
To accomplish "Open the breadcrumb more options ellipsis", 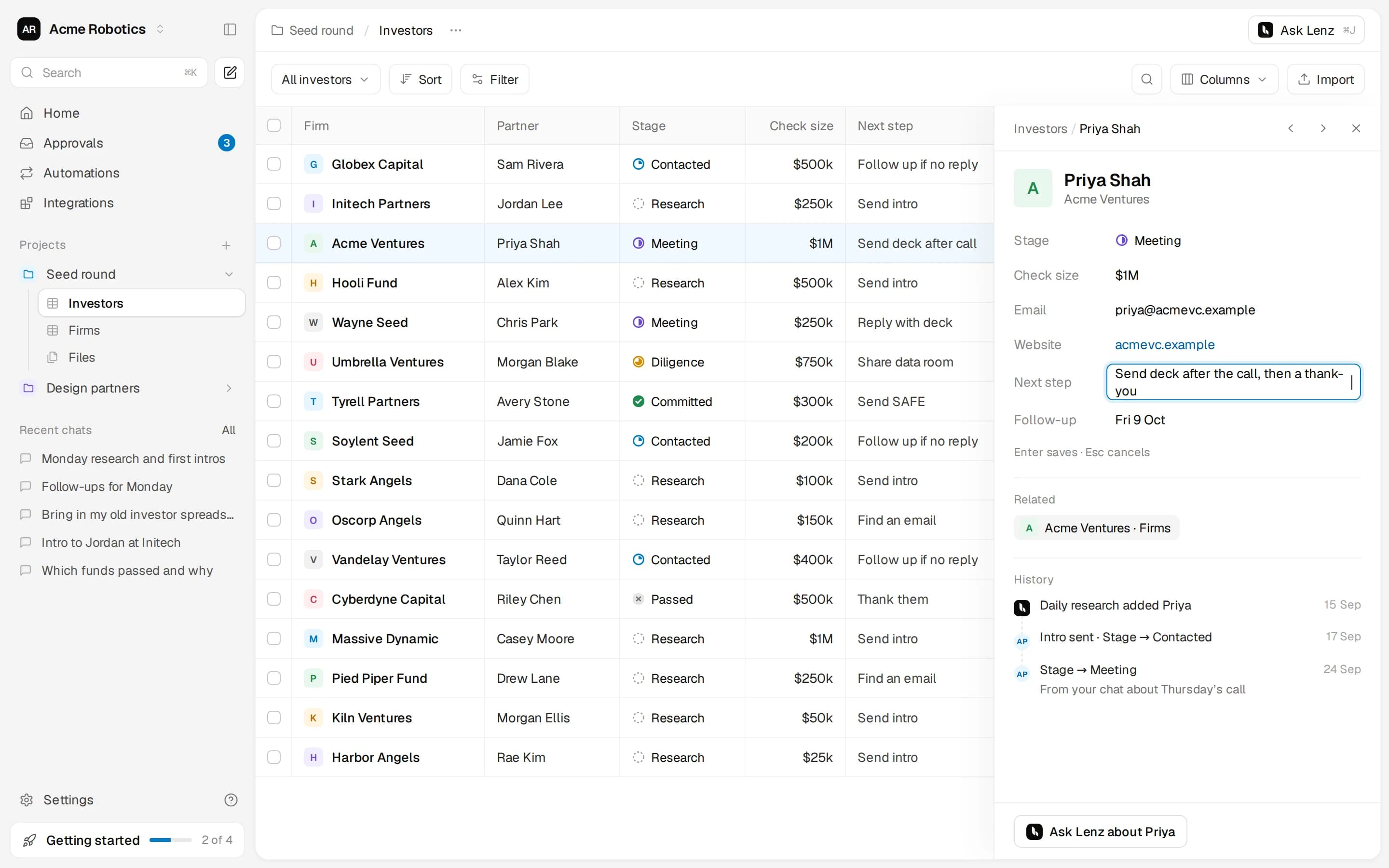I will (x=456, y=30).
